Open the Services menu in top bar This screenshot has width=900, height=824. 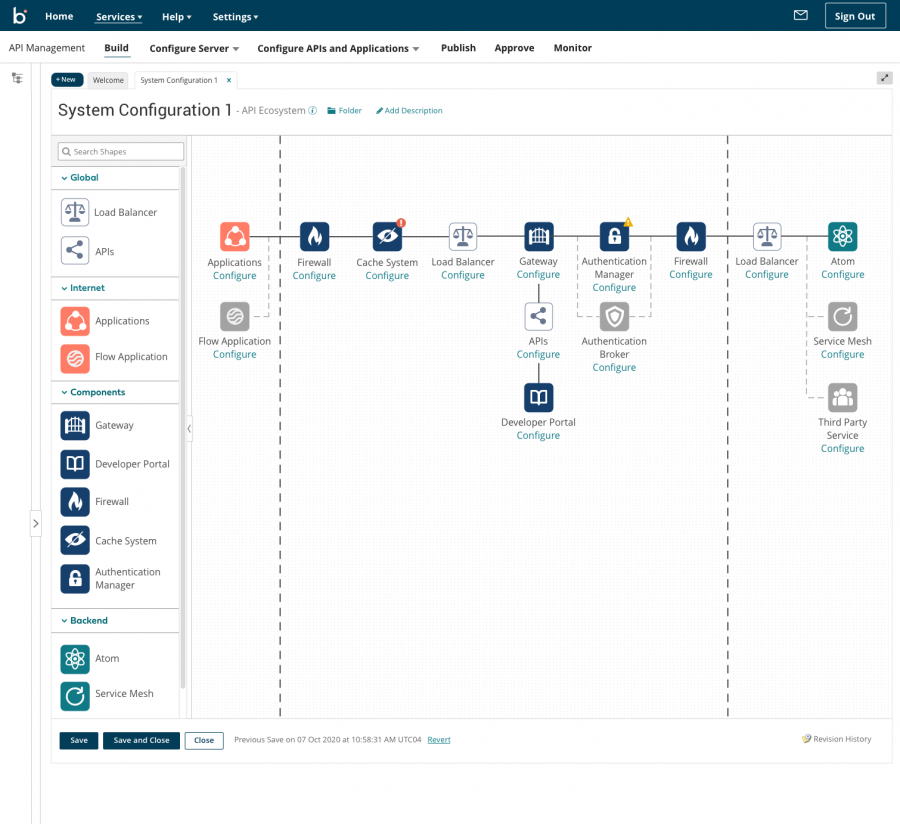pyautogui.click(x=119, y=17)
